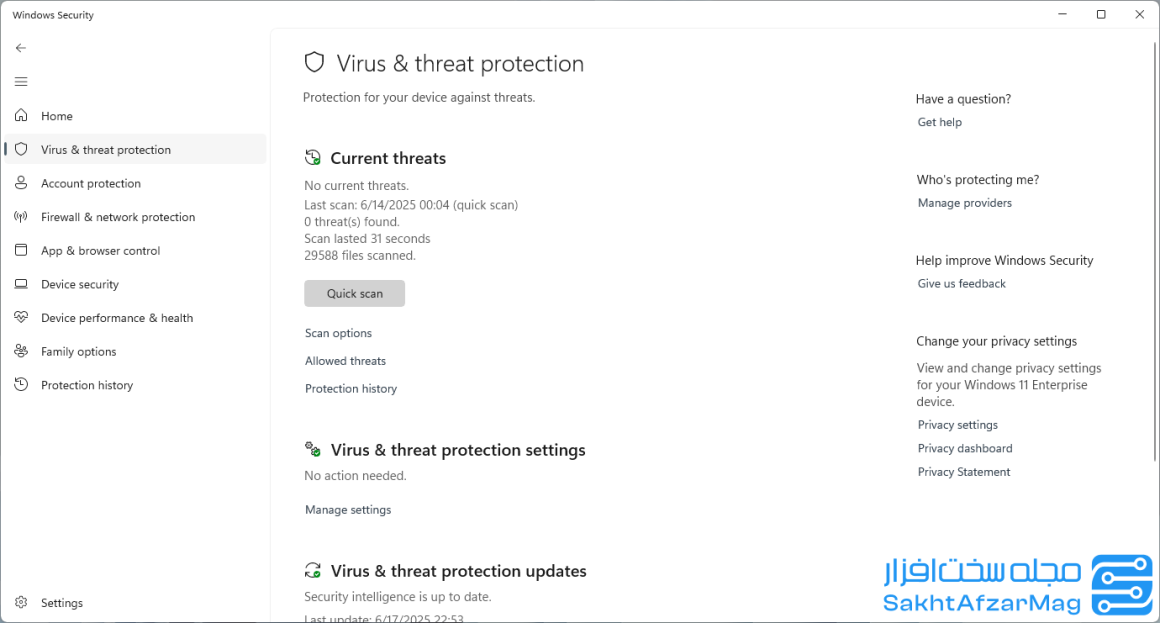Click the Firewall & network protection antenna icon

tap(21, 217)
